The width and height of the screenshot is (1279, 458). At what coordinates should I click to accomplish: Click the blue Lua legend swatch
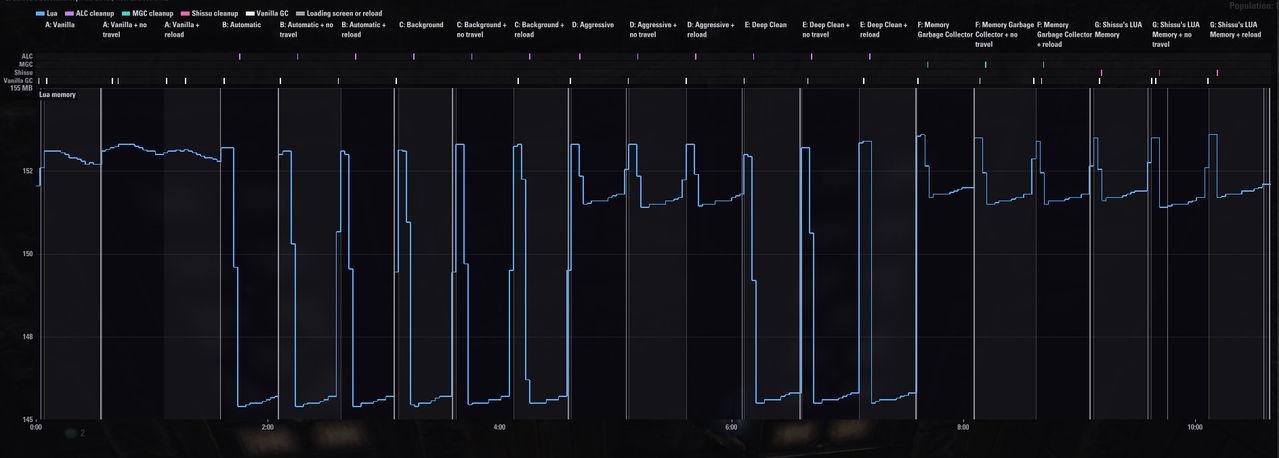(40, 13)
